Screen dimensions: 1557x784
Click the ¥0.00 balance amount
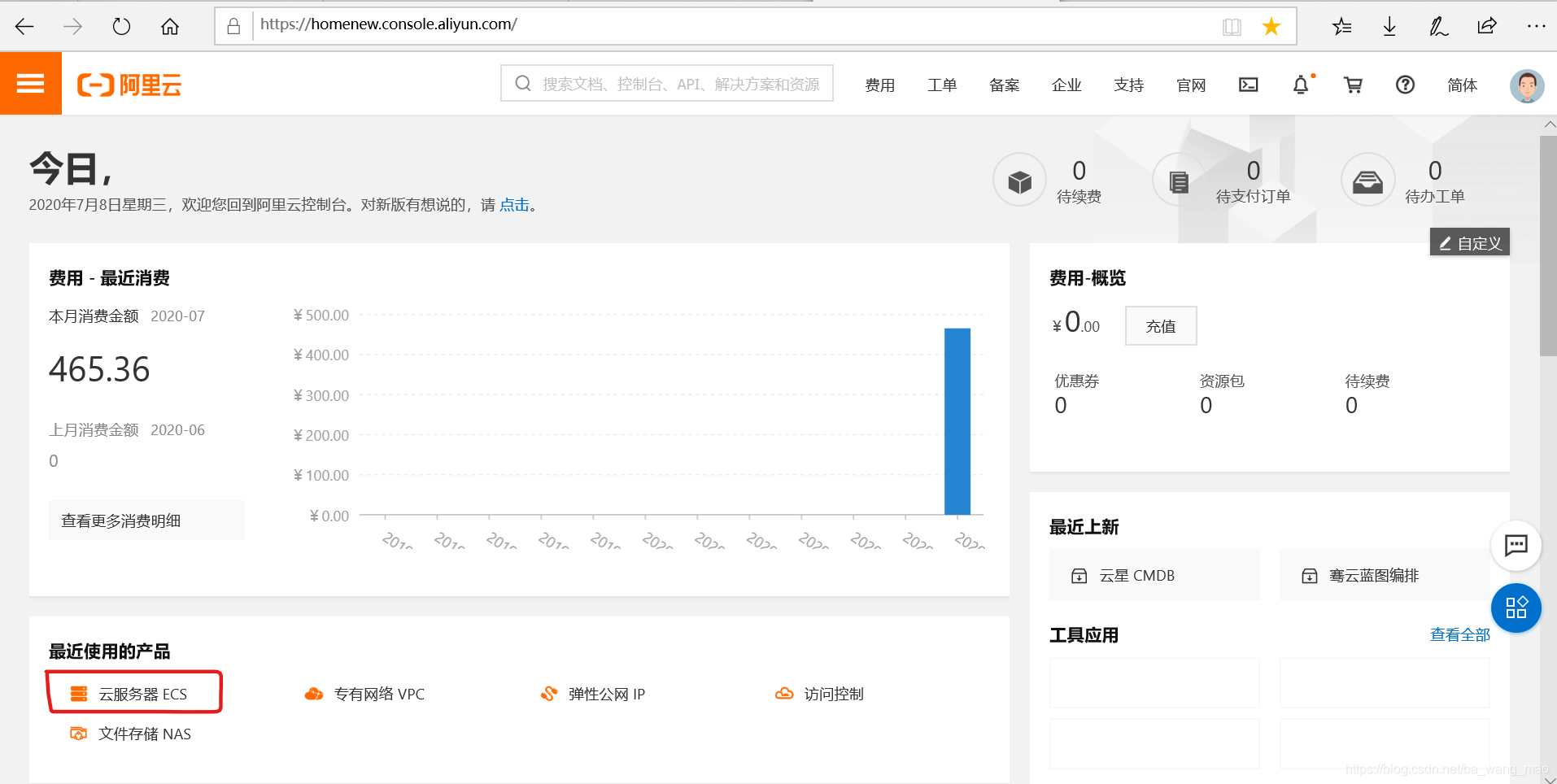(1076, 323)
